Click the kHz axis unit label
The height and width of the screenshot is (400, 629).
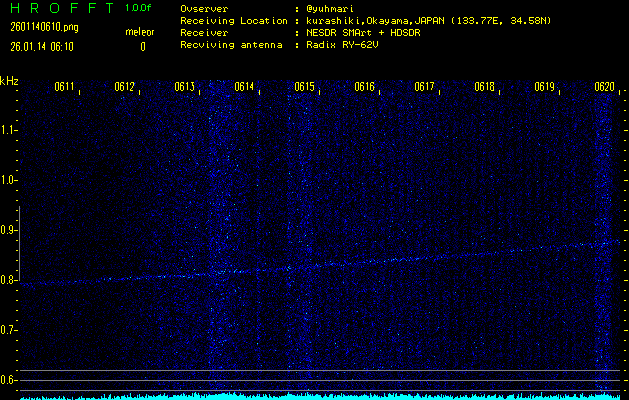(9, 81)
